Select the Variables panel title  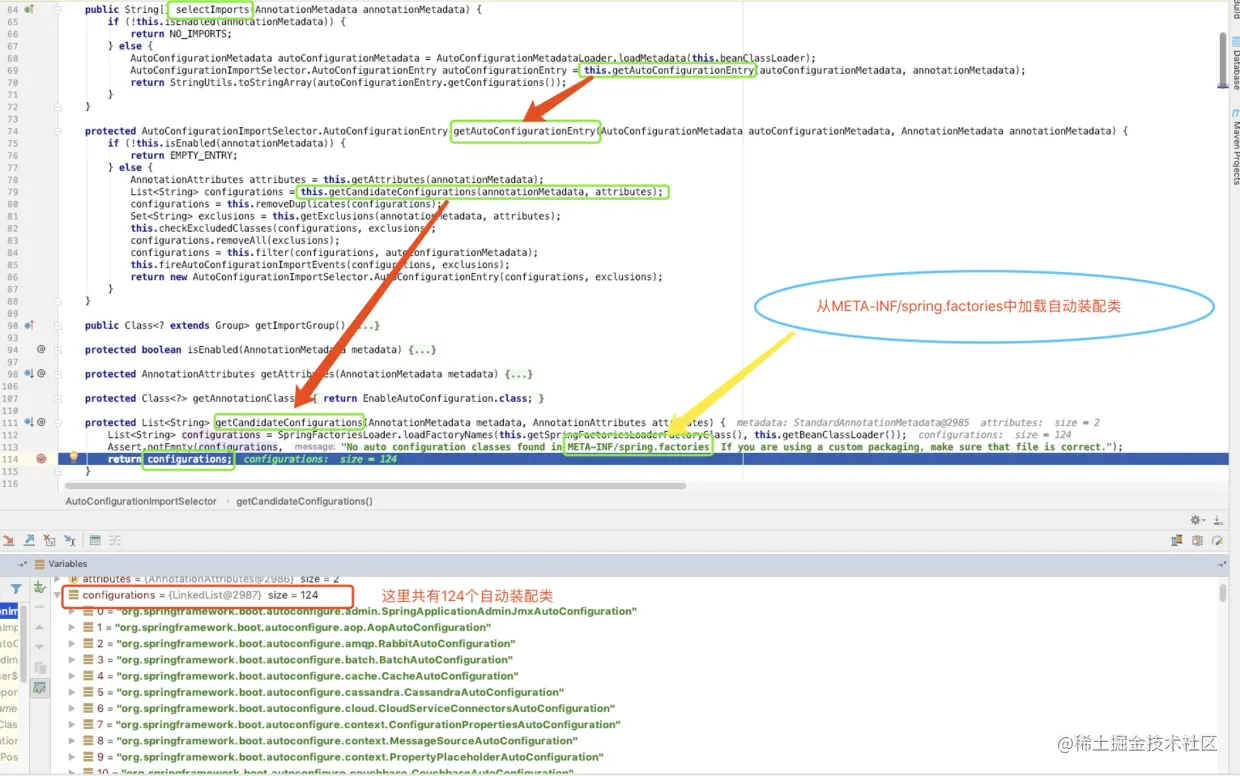[68, 564]
